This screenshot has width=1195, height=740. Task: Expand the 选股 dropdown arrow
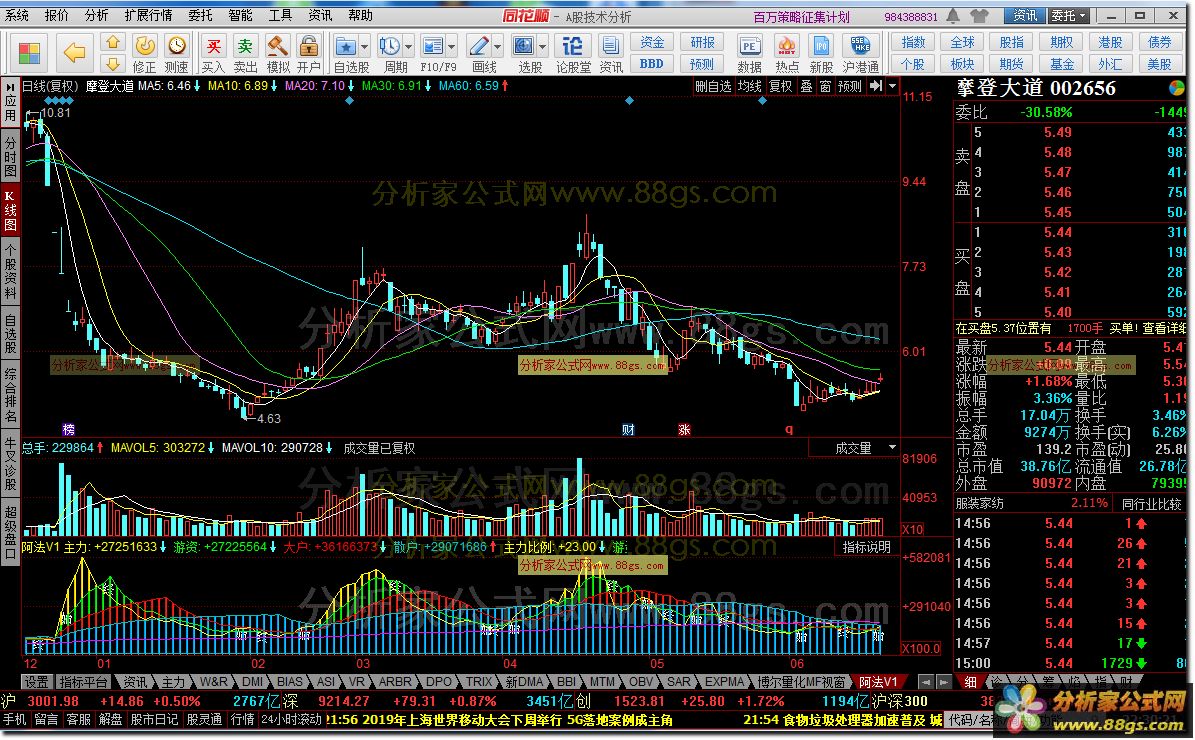point(542,47)
